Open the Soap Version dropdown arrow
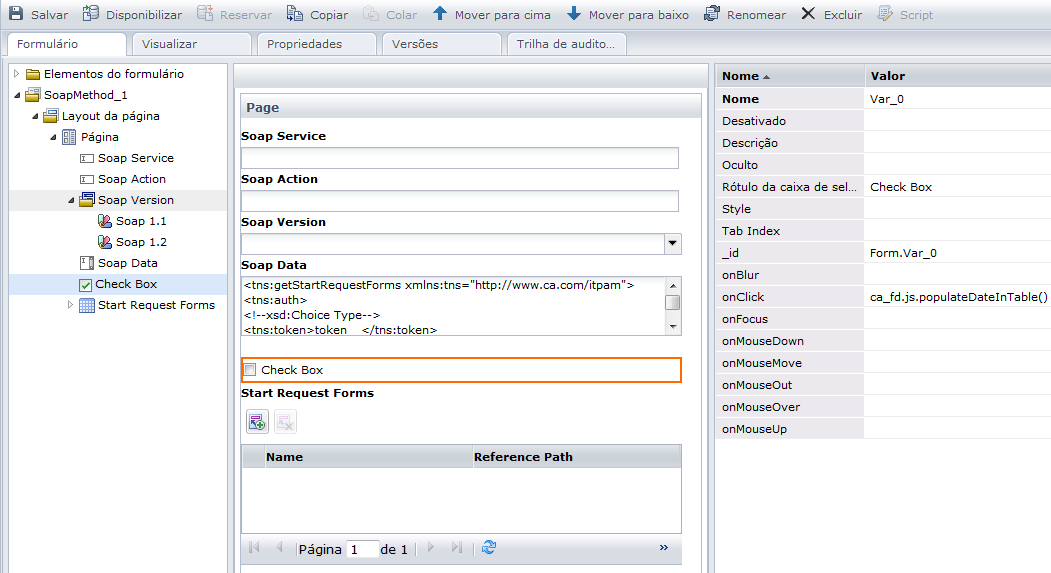The height and width of the screenshot is (573, 1051). click(x=672, y=244)
